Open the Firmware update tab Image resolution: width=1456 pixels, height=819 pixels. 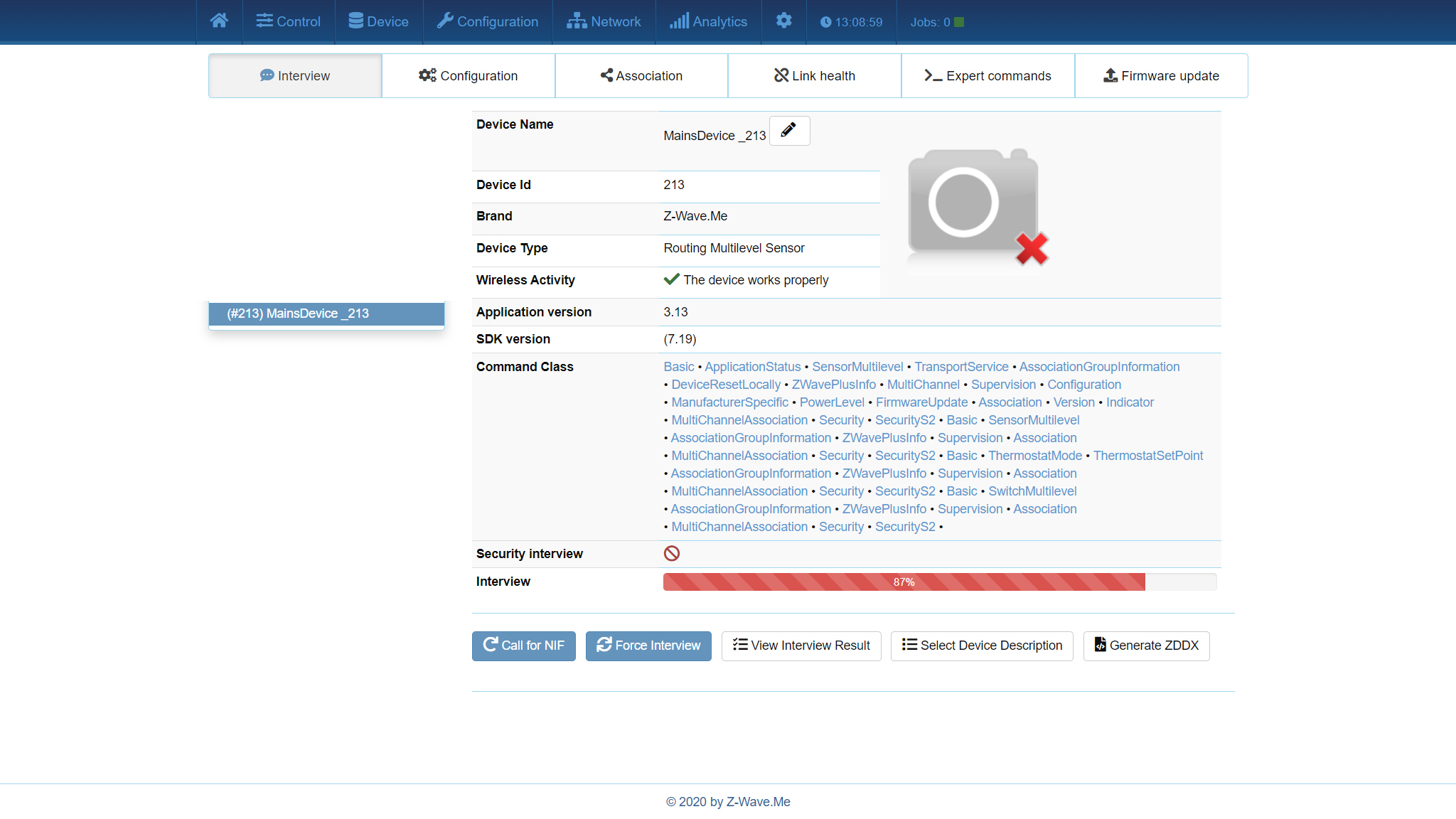pyautogui.click(x=1161, y=76)
